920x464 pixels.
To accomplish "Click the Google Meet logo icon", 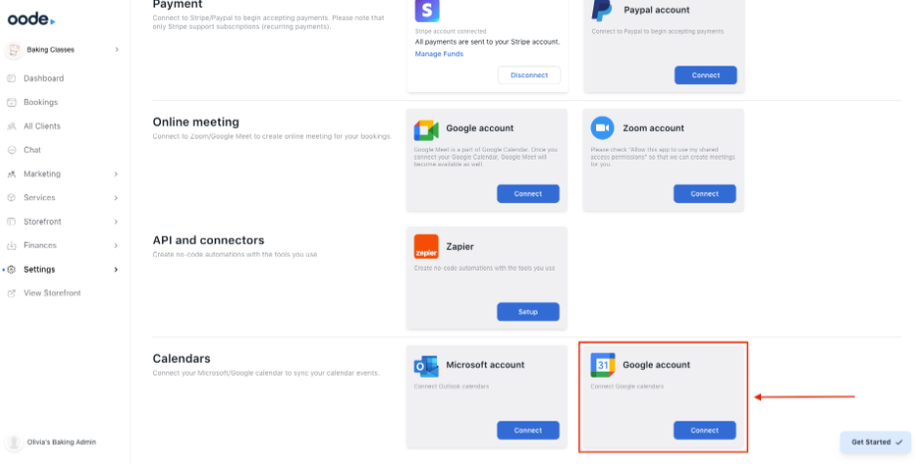I will [x=426, y=129].
